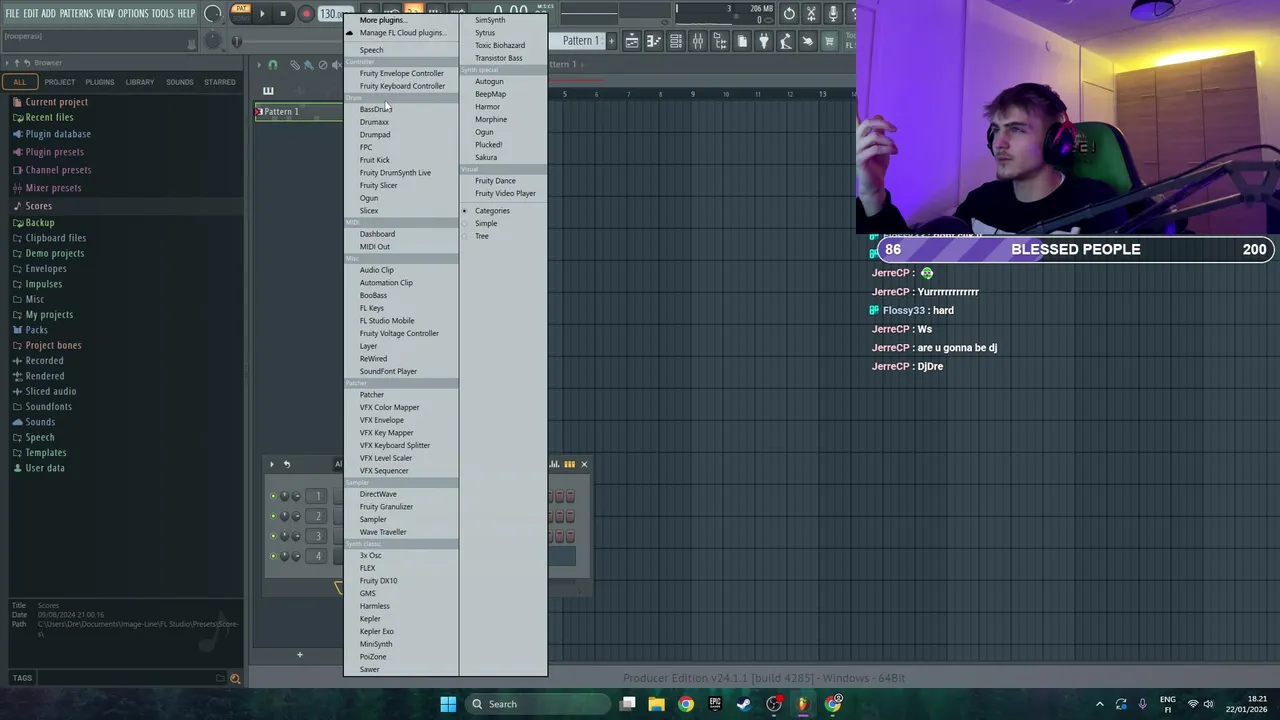1280x720 pixels.
Task: Click the magnet snap icon in playlist toolbar
Action: coord(273,65)
